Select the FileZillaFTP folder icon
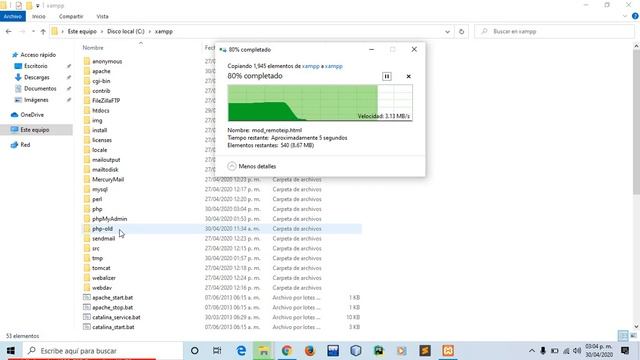This screenshot has height=360, width=640. click(x=87, y=100)
